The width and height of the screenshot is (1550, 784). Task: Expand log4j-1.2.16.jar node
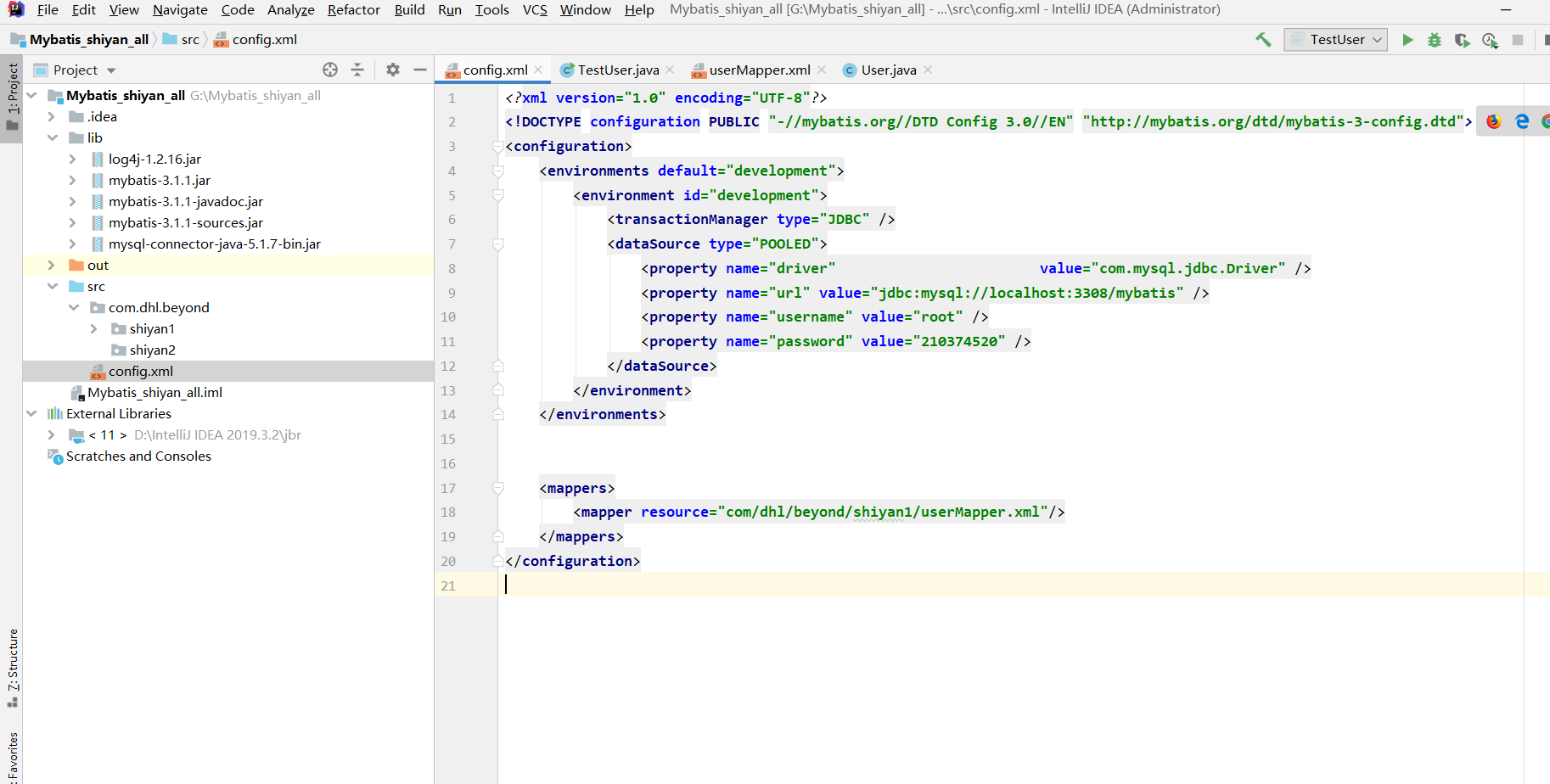[x=73, y=159]
